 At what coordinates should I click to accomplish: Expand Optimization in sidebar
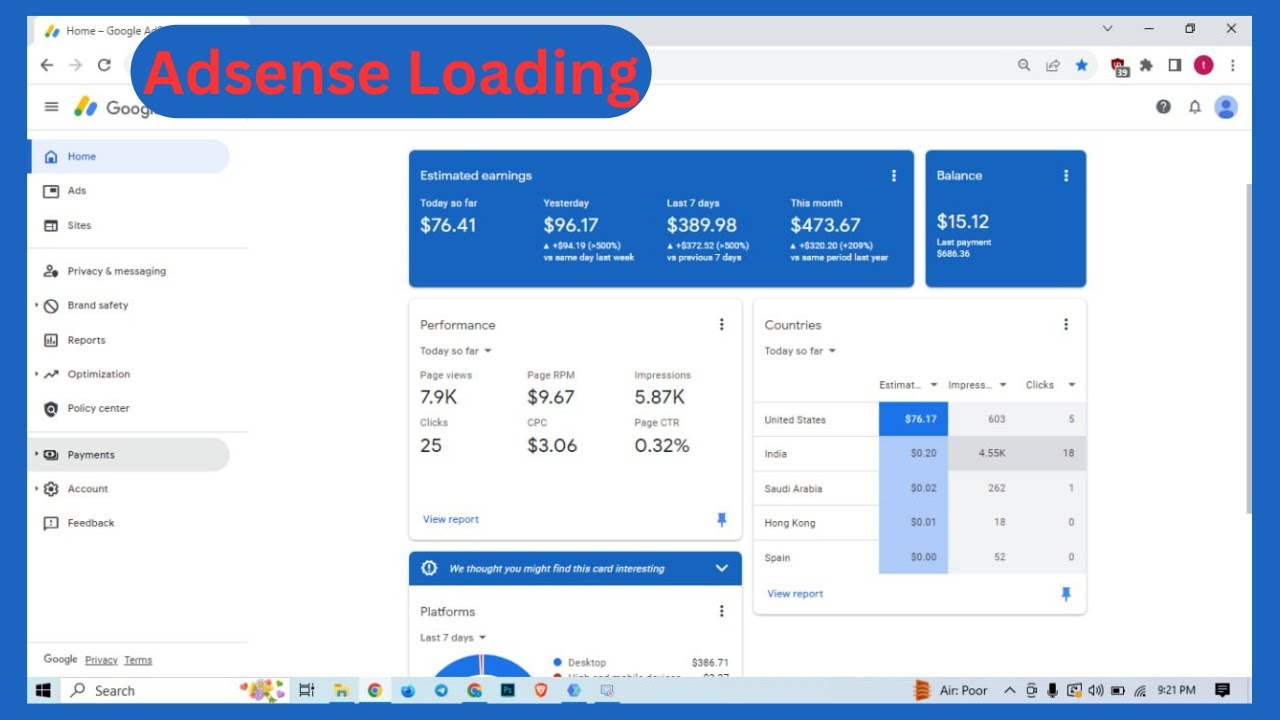37,374
